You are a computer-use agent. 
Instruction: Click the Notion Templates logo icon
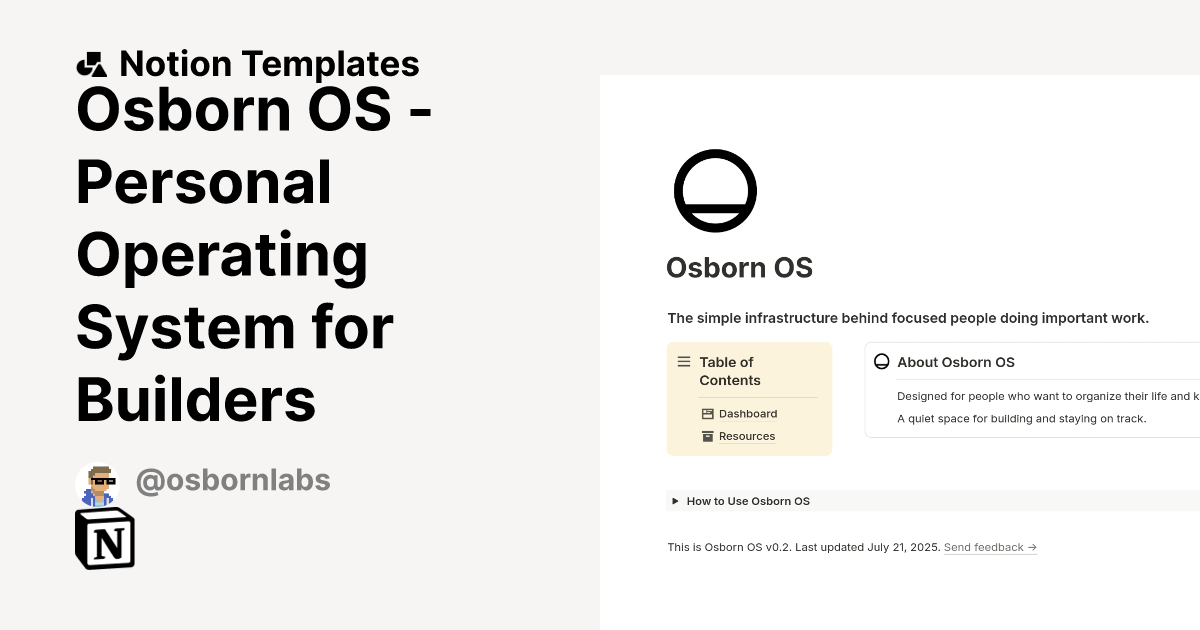pos(91,63)
